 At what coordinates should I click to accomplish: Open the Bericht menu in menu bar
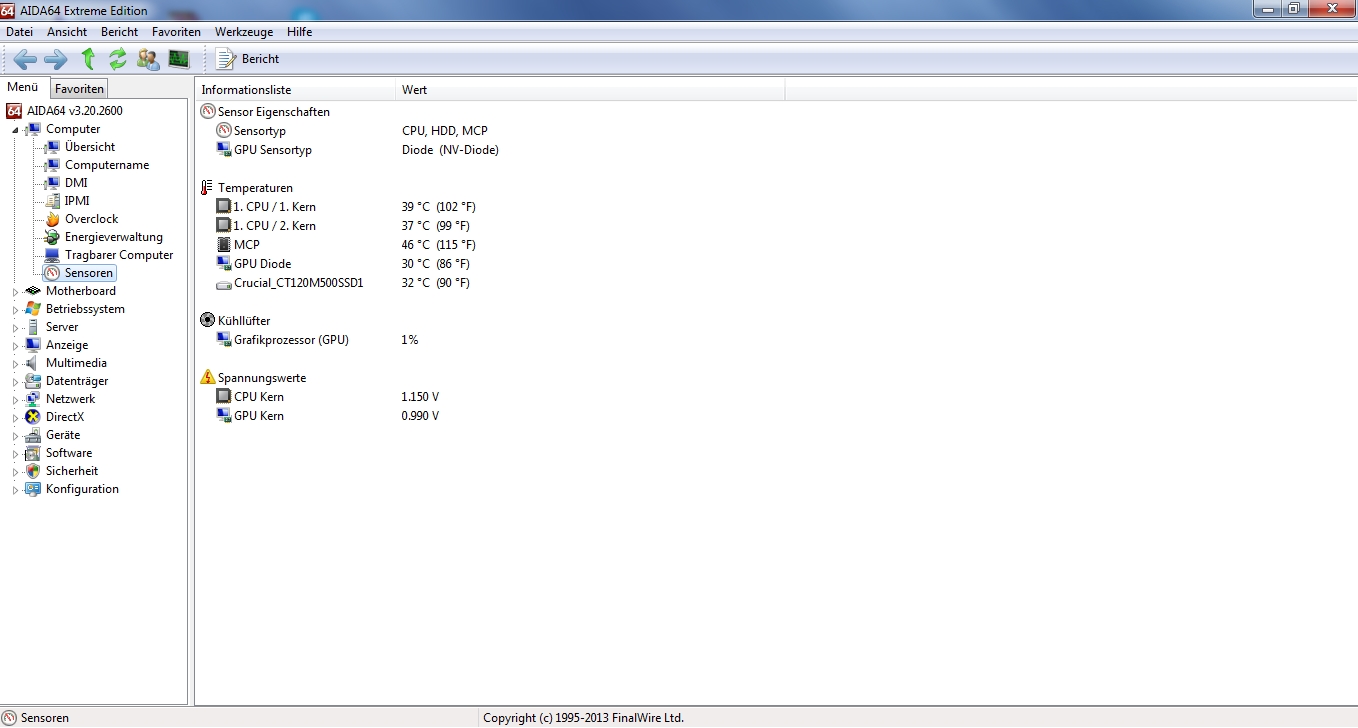coord(119,32)
